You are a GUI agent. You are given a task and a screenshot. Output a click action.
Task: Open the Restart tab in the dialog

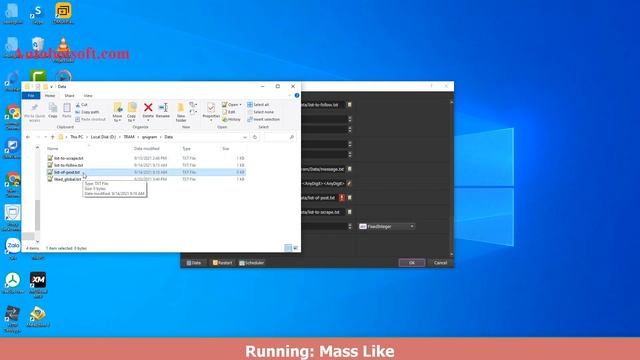click(x=222, y=263)
